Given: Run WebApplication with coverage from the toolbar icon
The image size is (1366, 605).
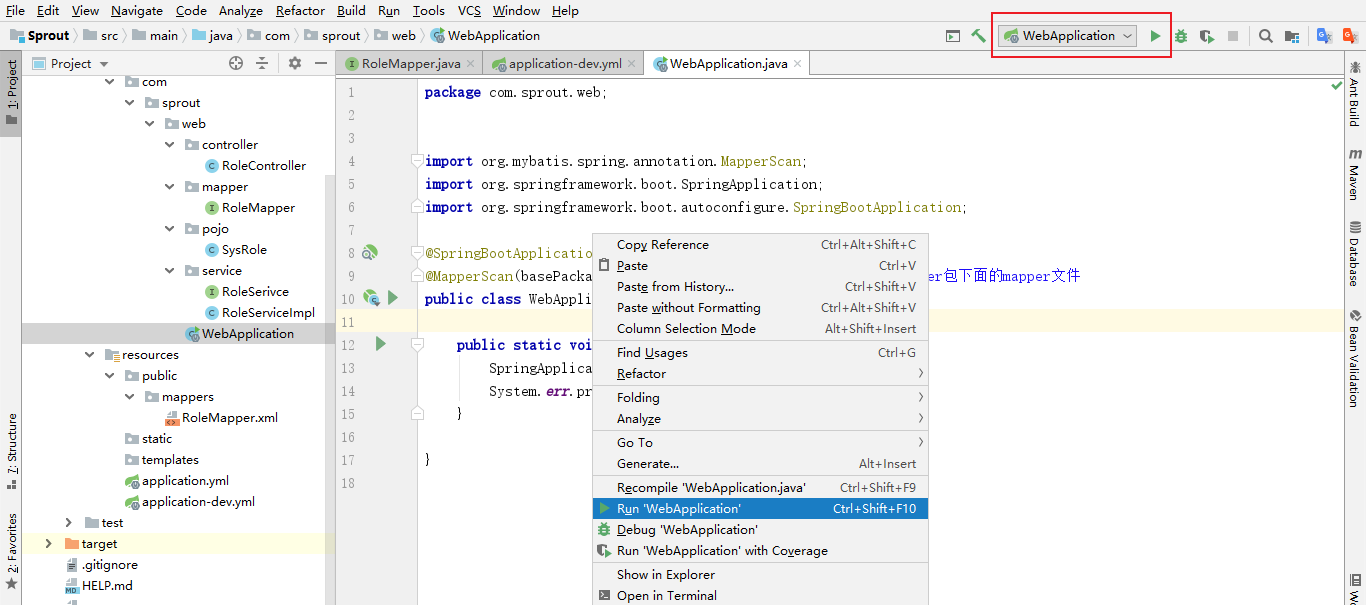Looking at the screenshot, I should coord(1207,36).
